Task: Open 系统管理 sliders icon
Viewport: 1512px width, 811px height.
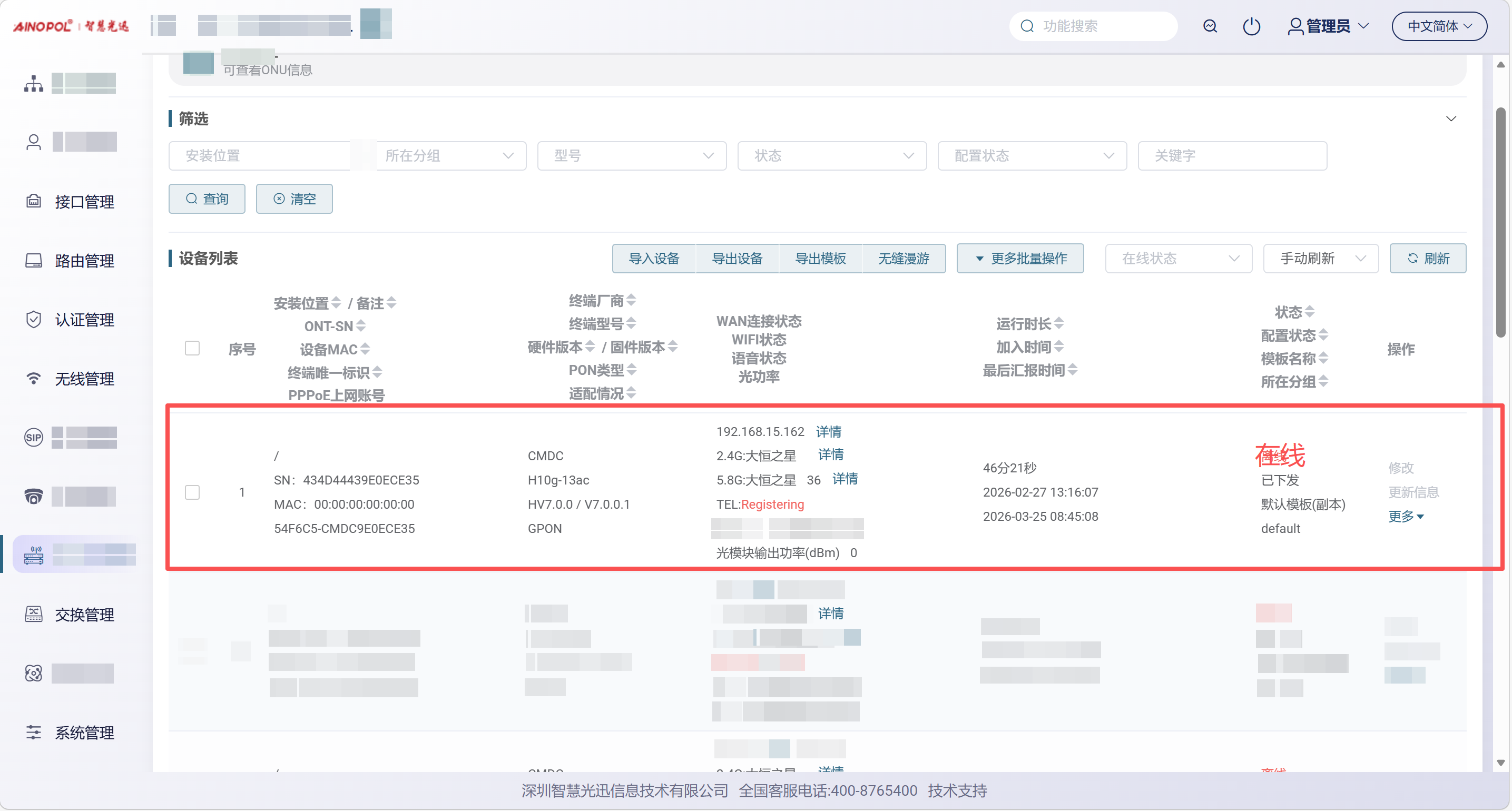Action: tap(34, 733)
